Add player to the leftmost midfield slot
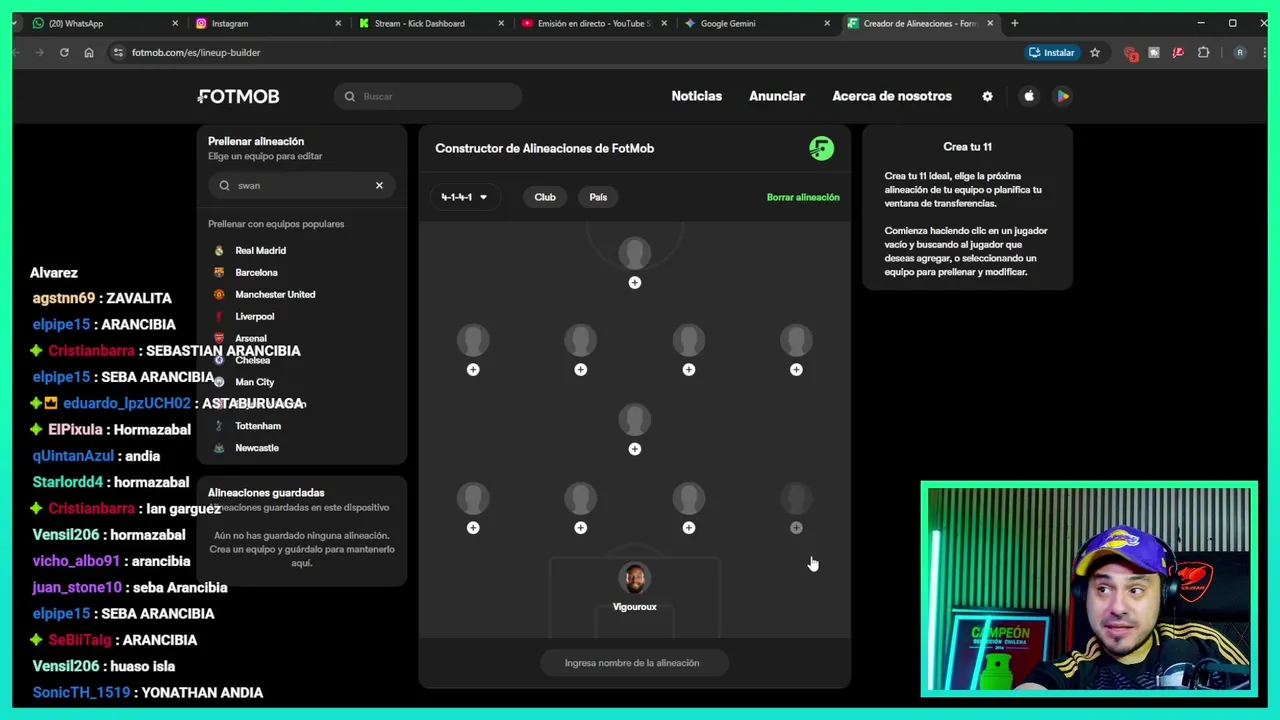 tap(473, 370)
